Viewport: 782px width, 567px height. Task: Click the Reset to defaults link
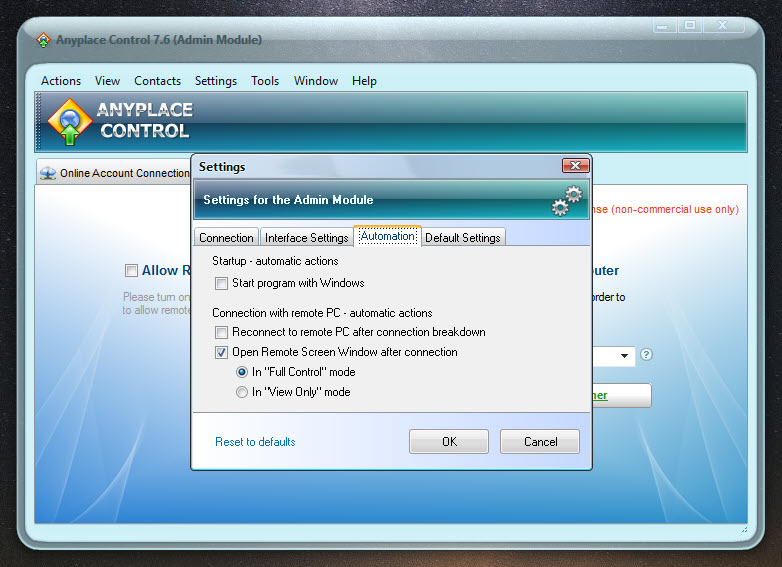coord(255,442)
